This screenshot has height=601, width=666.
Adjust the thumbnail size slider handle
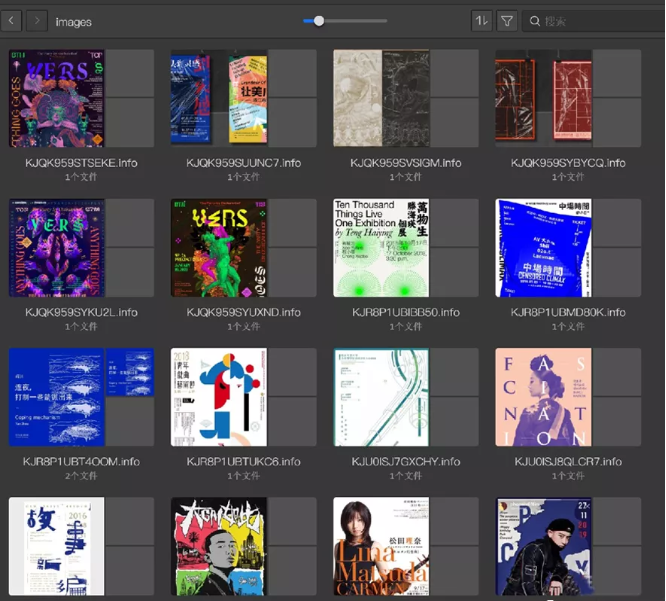pos(319,20)
